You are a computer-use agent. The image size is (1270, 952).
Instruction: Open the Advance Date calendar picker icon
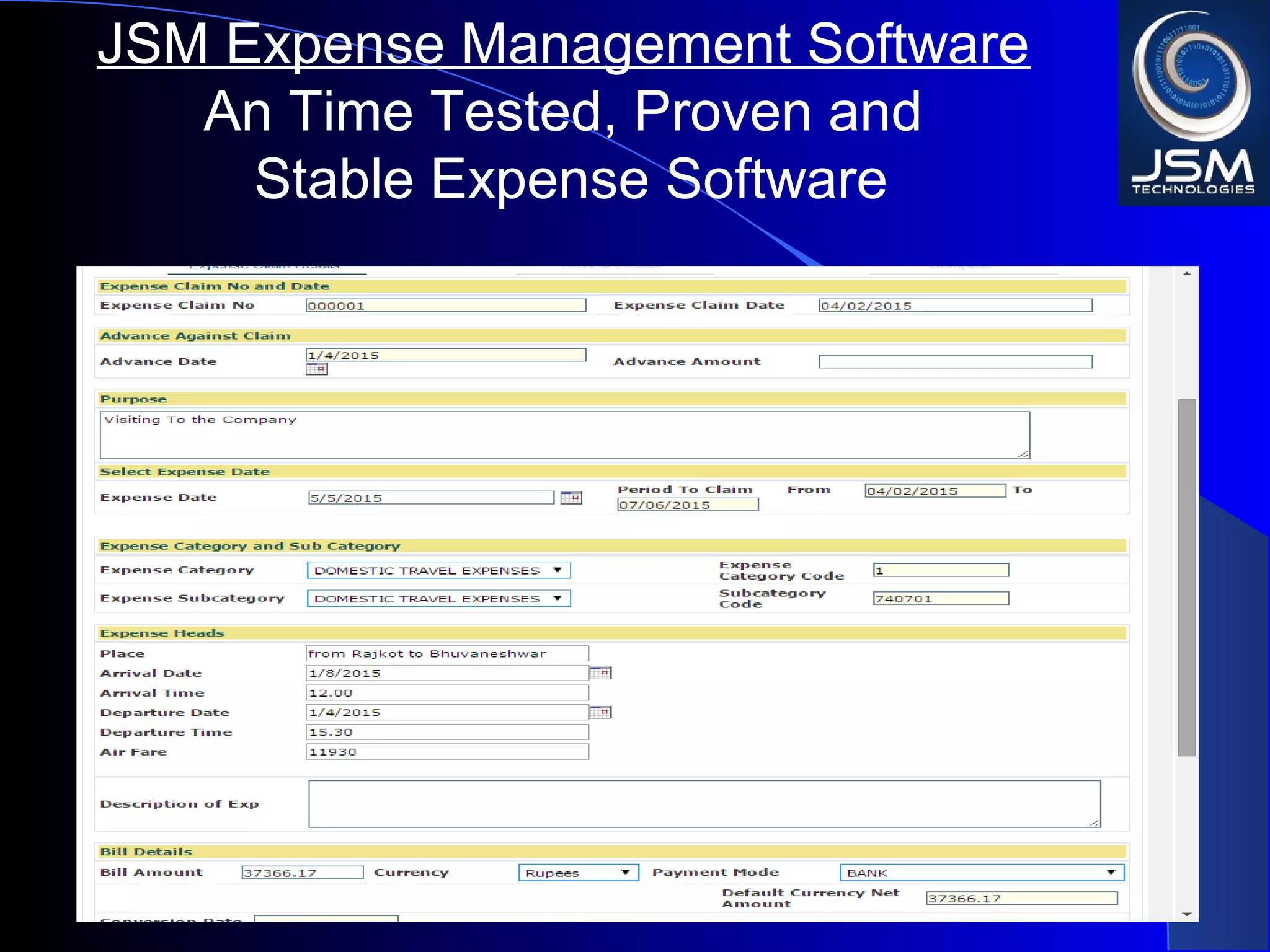pos(316,369)
